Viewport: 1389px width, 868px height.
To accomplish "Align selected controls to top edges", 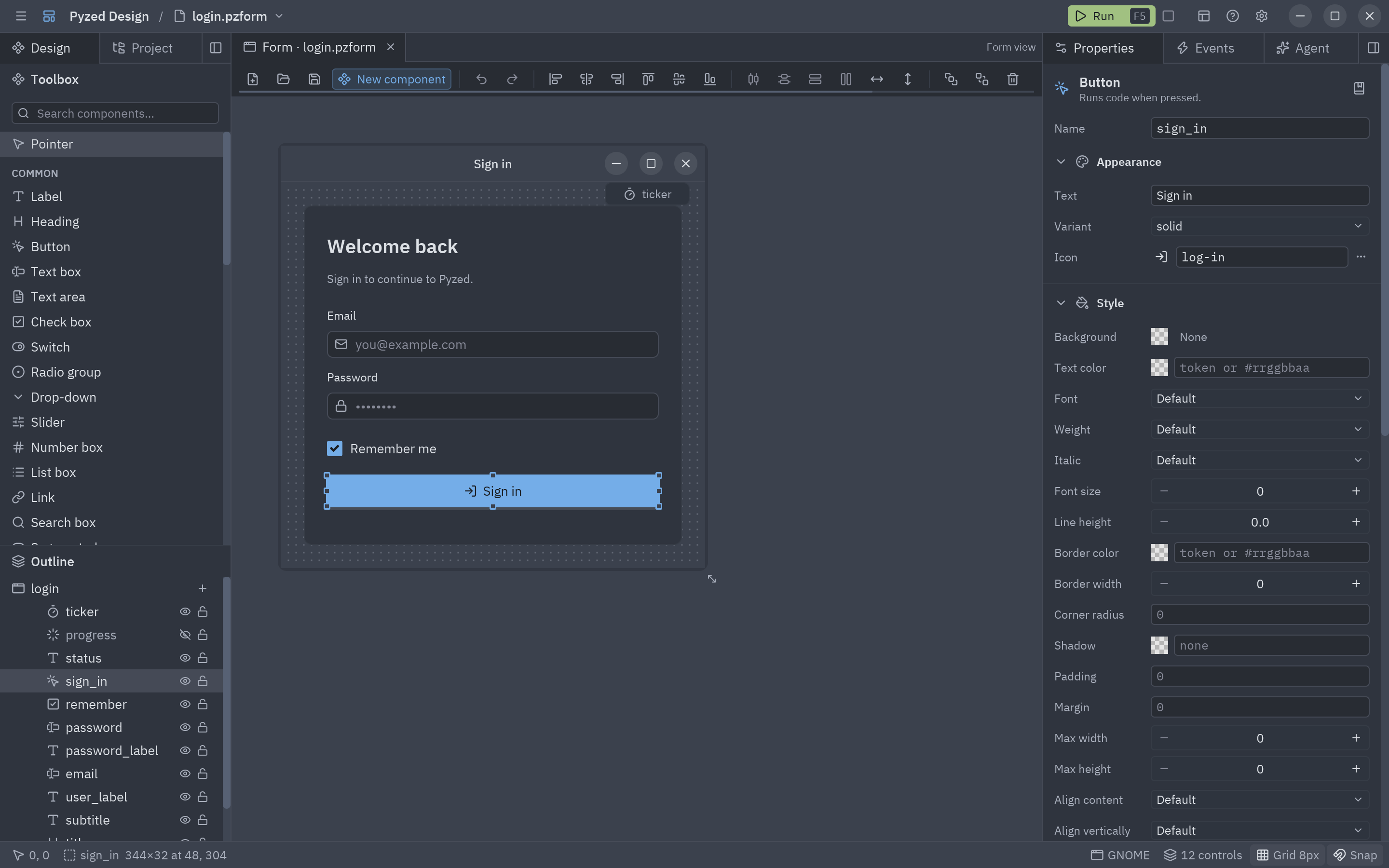I will pos(648,79).
